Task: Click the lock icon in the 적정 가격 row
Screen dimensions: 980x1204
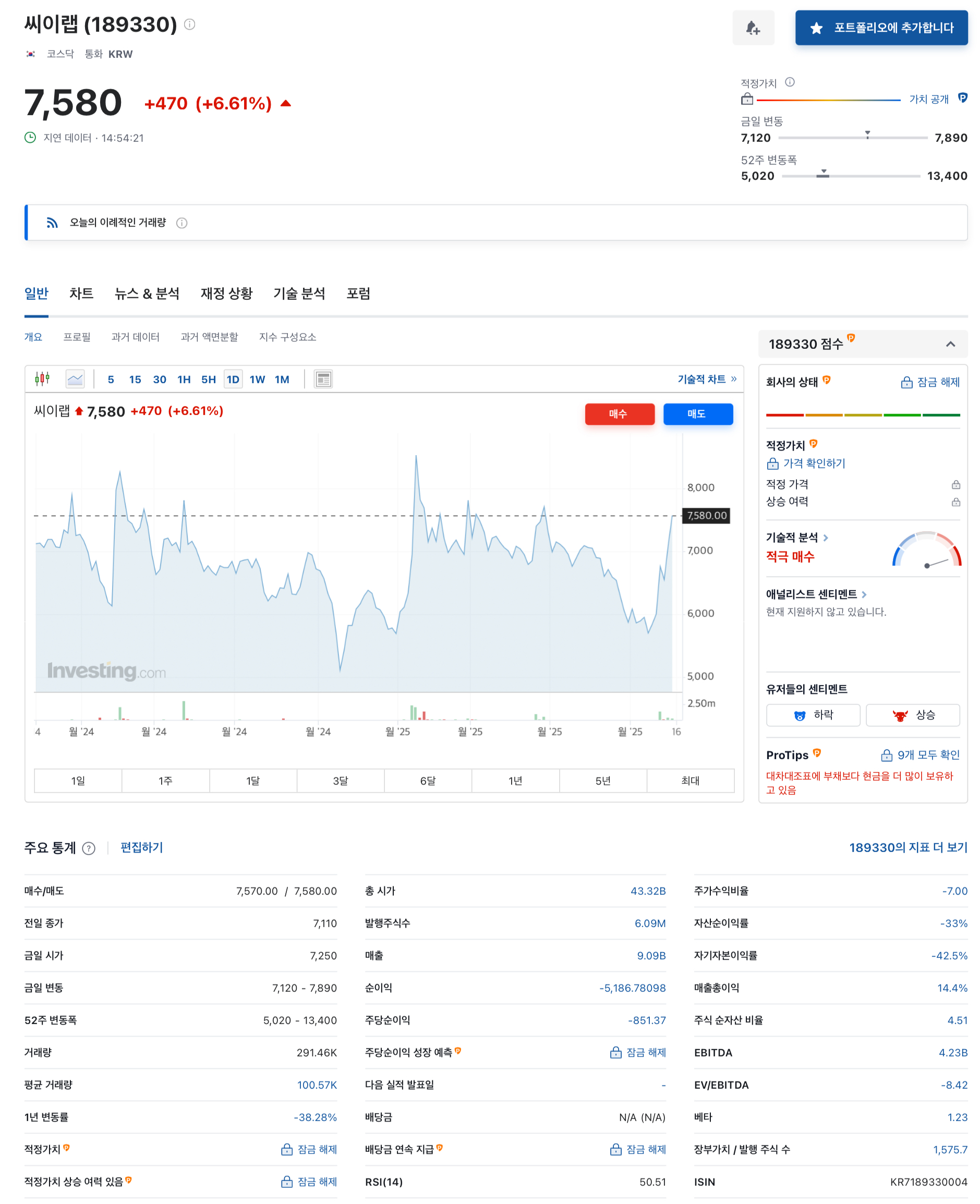Action: [x=955, y=484]
